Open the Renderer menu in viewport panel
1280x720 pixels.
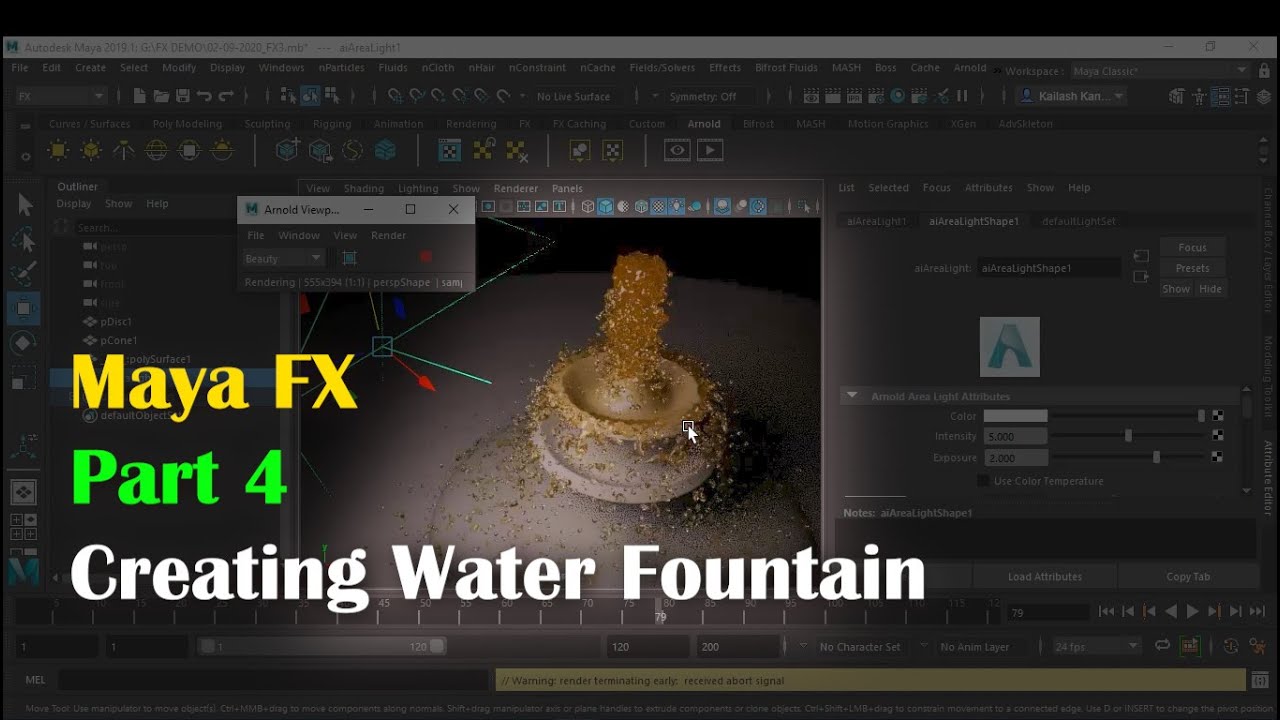coord(515,188)
